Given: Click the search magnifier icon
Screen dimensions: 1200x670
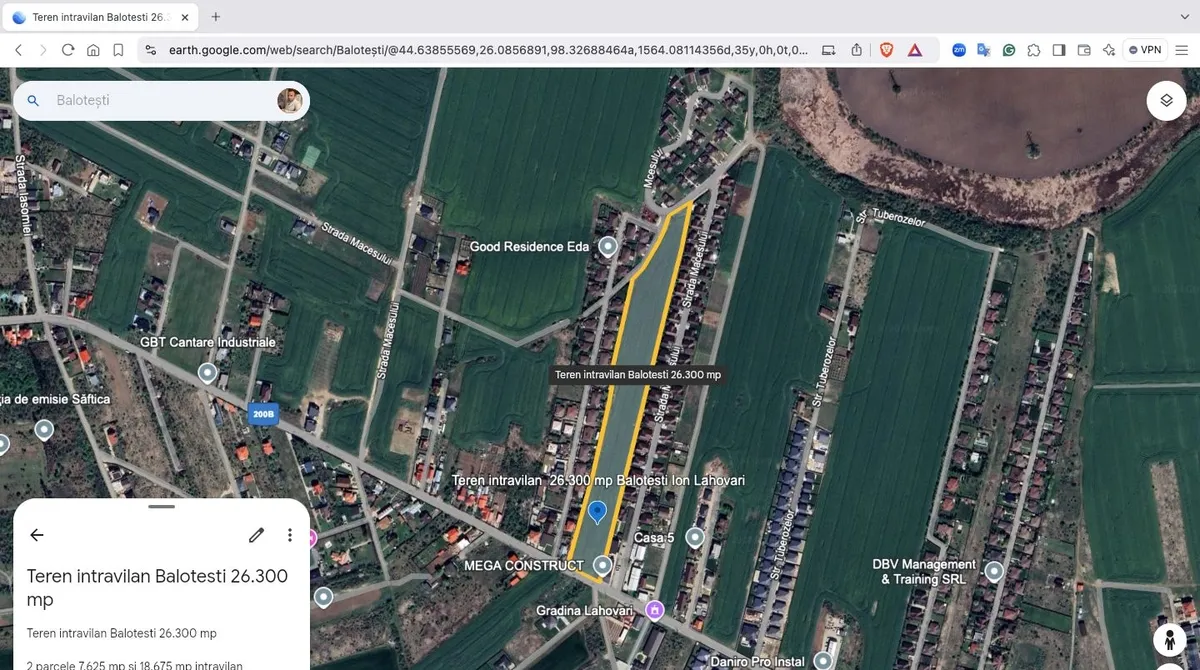Looking at the screenshot, I should pos(33,101).
